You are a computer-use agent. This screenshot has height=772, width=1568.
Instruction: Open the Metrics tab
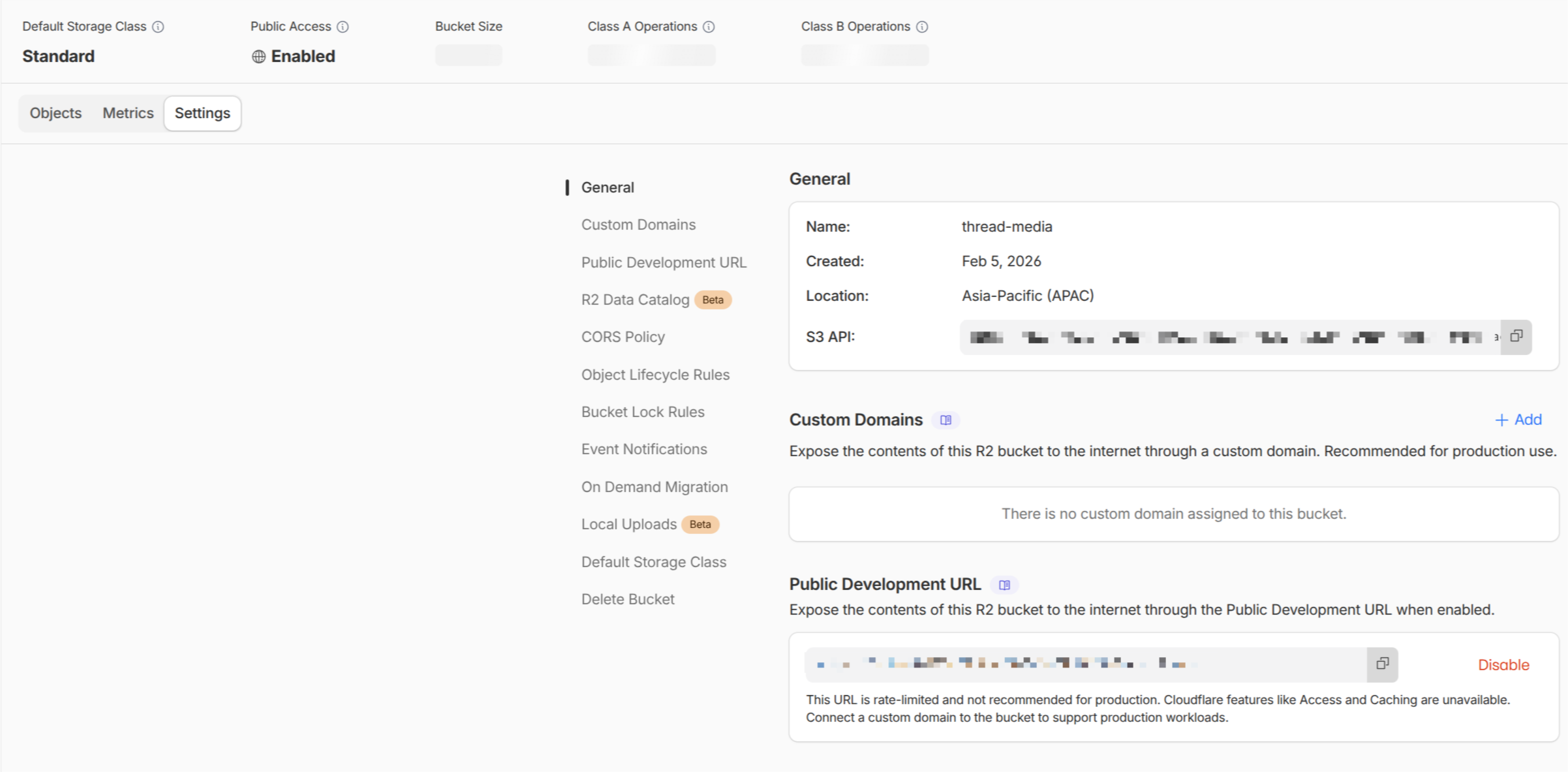tap(128, 113)
